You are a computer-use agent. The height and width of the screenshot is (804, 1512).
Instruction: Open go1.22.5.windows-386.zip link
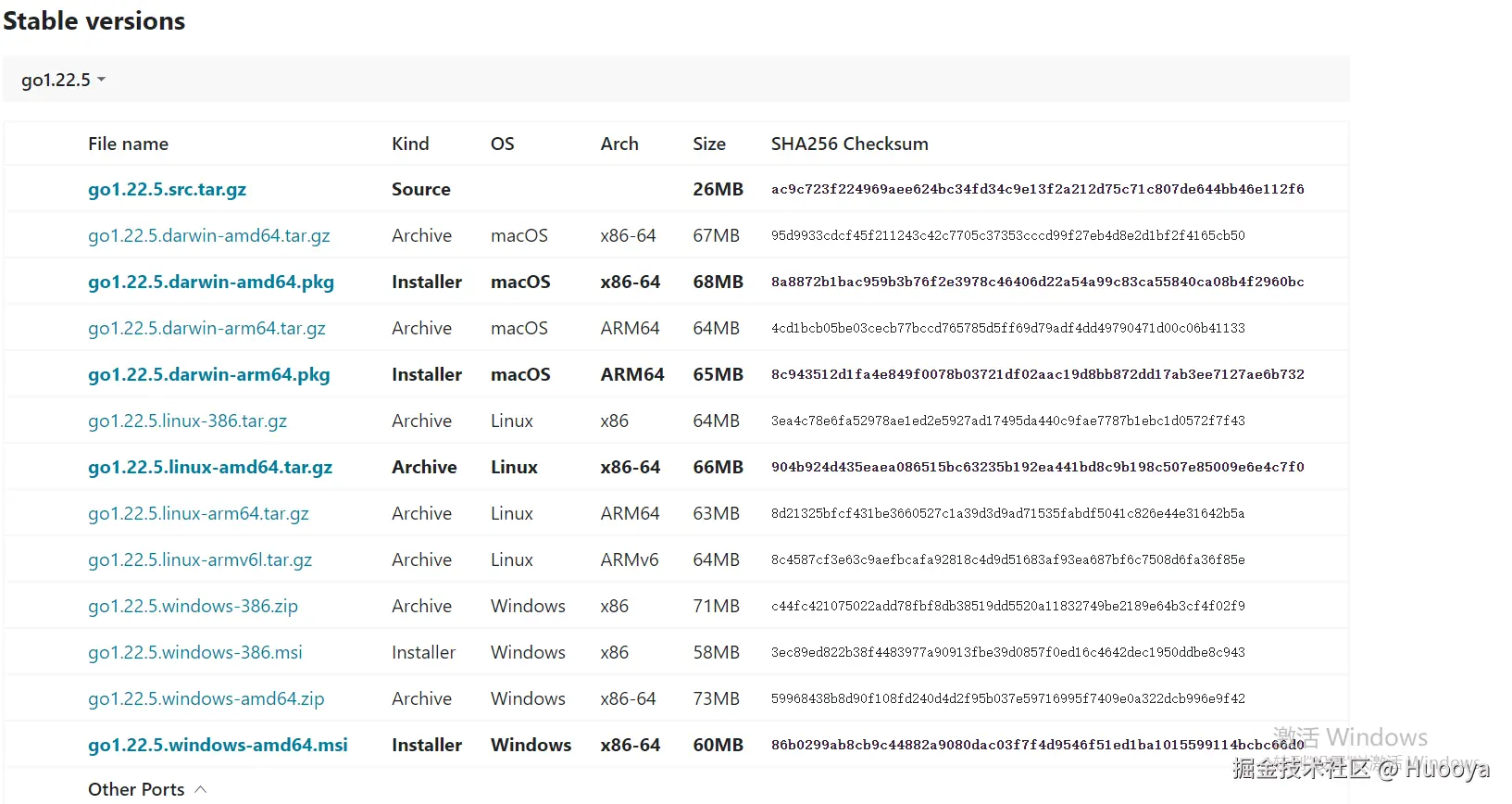[193, 606]
